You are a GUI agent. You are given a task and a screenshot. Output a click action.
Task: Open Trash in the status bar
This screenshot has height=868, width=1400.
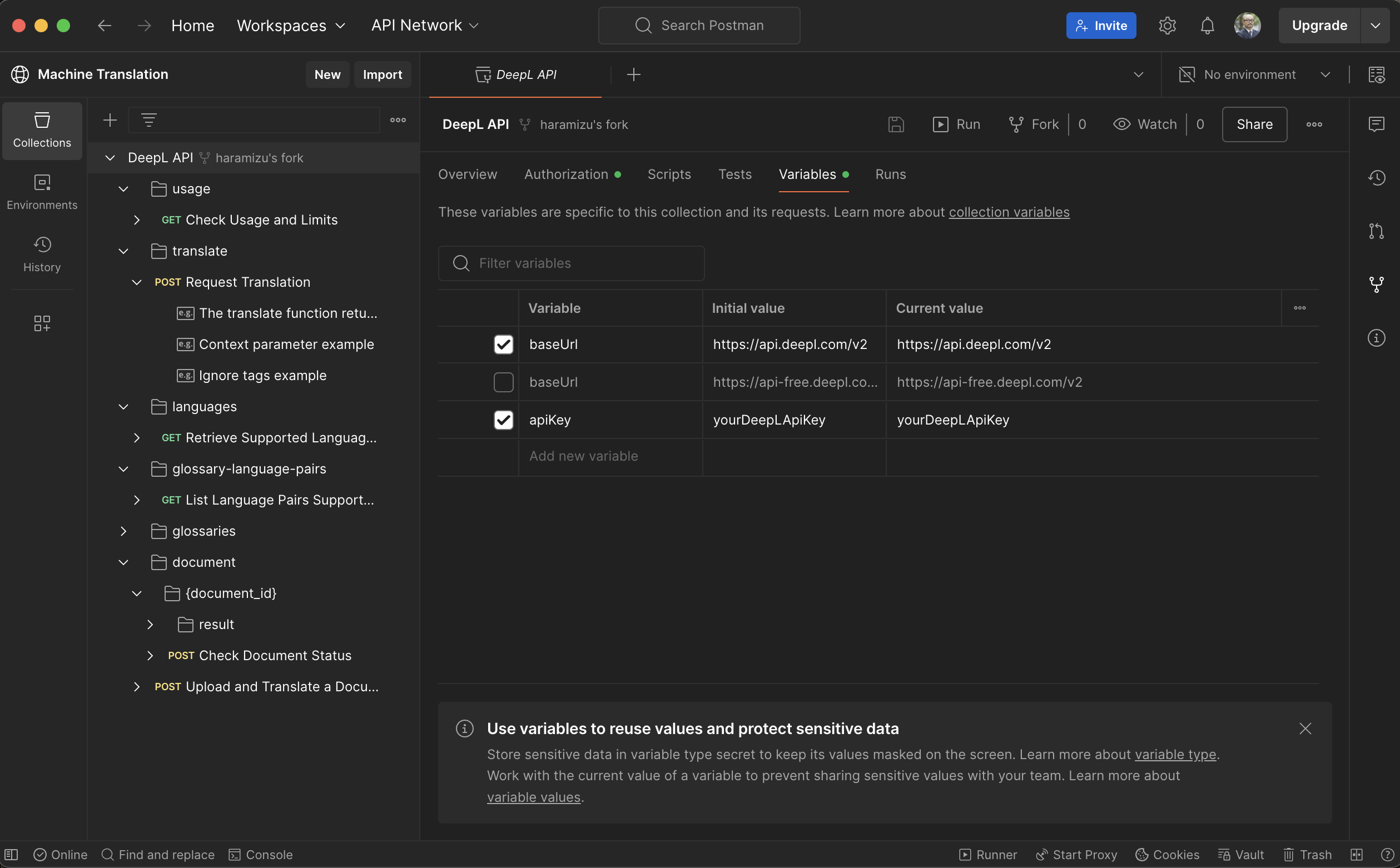1307,854
